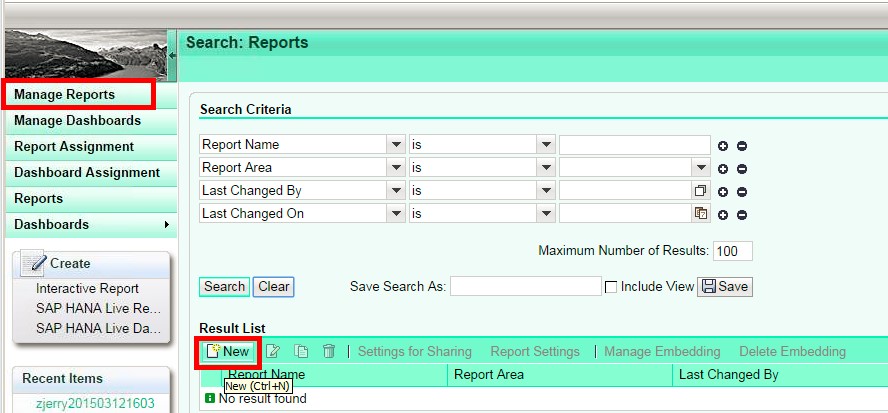888x413 pixels.
Task: Open operator dropdown in Last Changed By row
Action: (546, 191)
